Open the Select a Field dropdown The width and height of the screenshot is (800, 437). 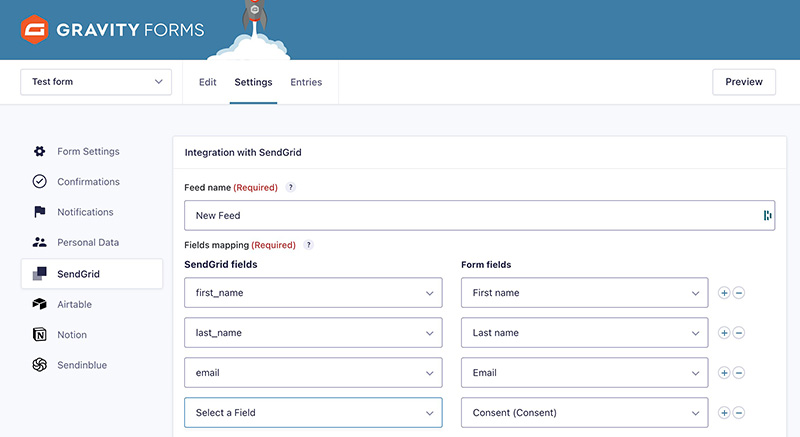pyautogui.click(x=313, y=413)
